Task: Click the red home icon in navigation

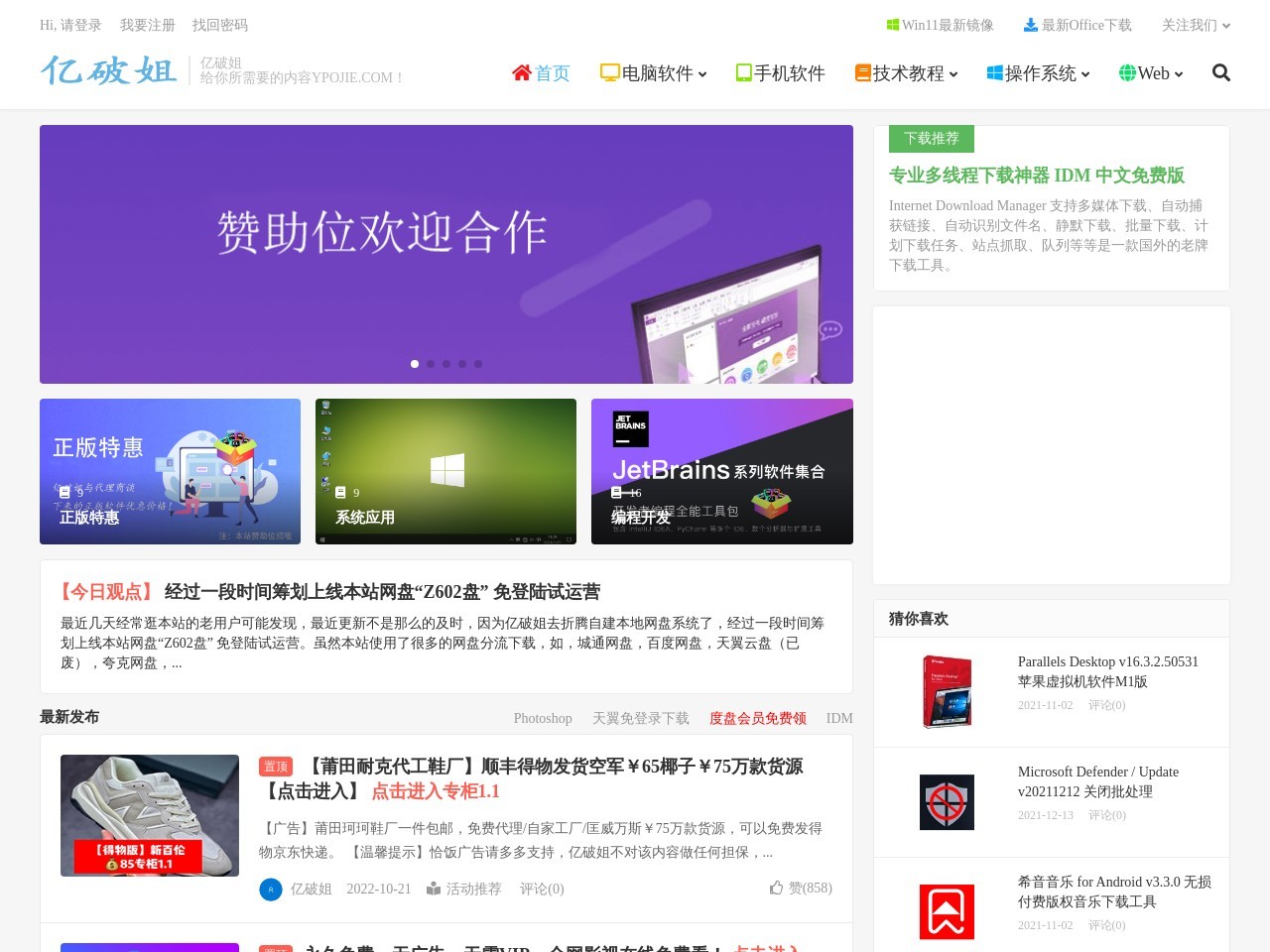Action: tap(522, 72)
